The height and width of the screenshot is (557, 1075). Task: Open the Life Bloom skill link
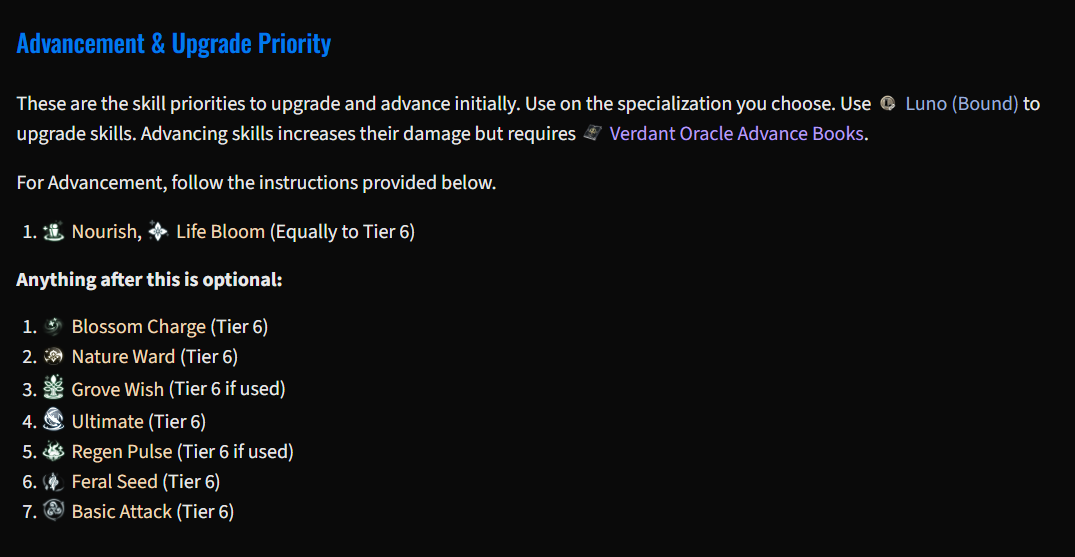[x=220, y=233]
